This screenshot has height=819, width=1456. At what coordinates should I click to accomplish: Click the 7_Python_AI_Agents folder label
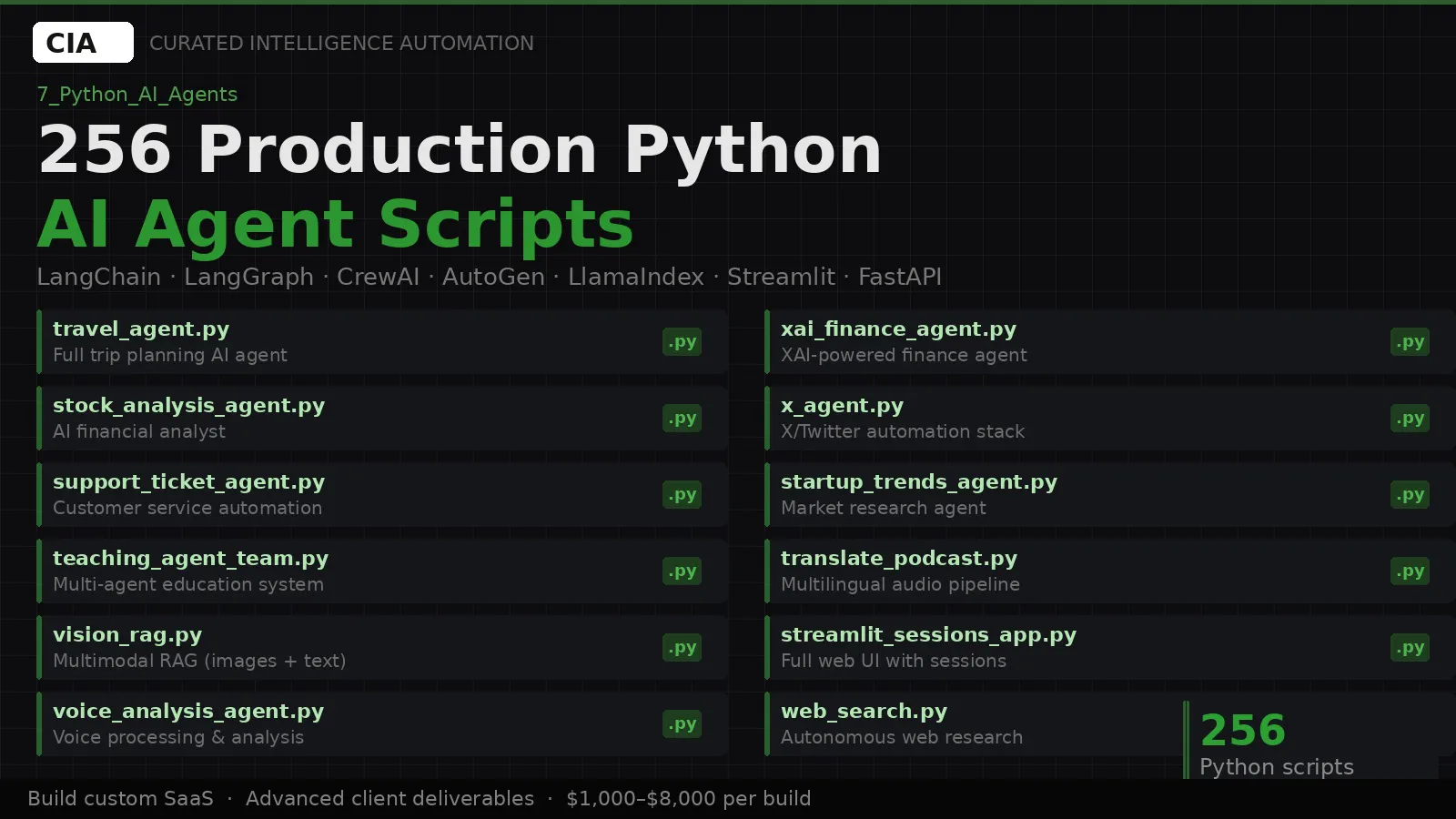coord(137,95)
